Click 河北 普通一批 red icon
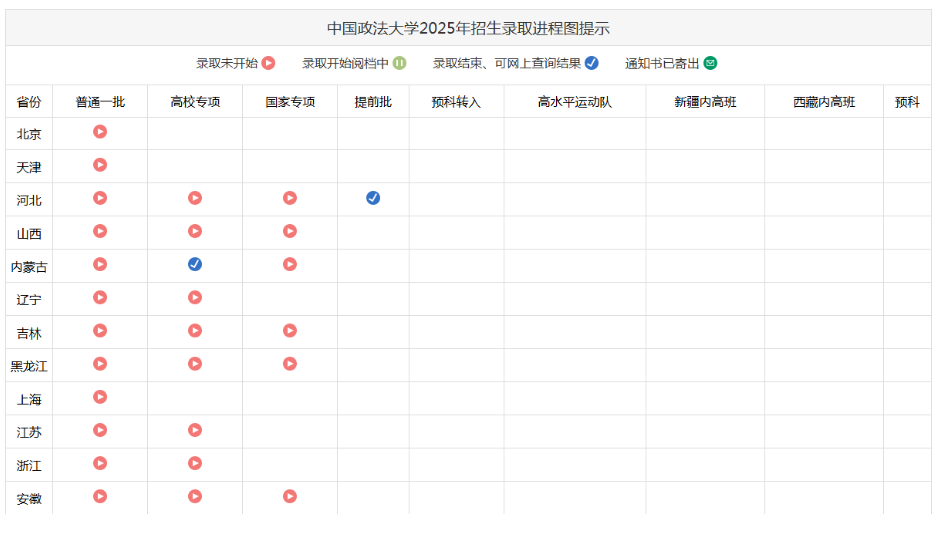Image resolution: width=940 pixels, height=536 pixels. [100, 198]
